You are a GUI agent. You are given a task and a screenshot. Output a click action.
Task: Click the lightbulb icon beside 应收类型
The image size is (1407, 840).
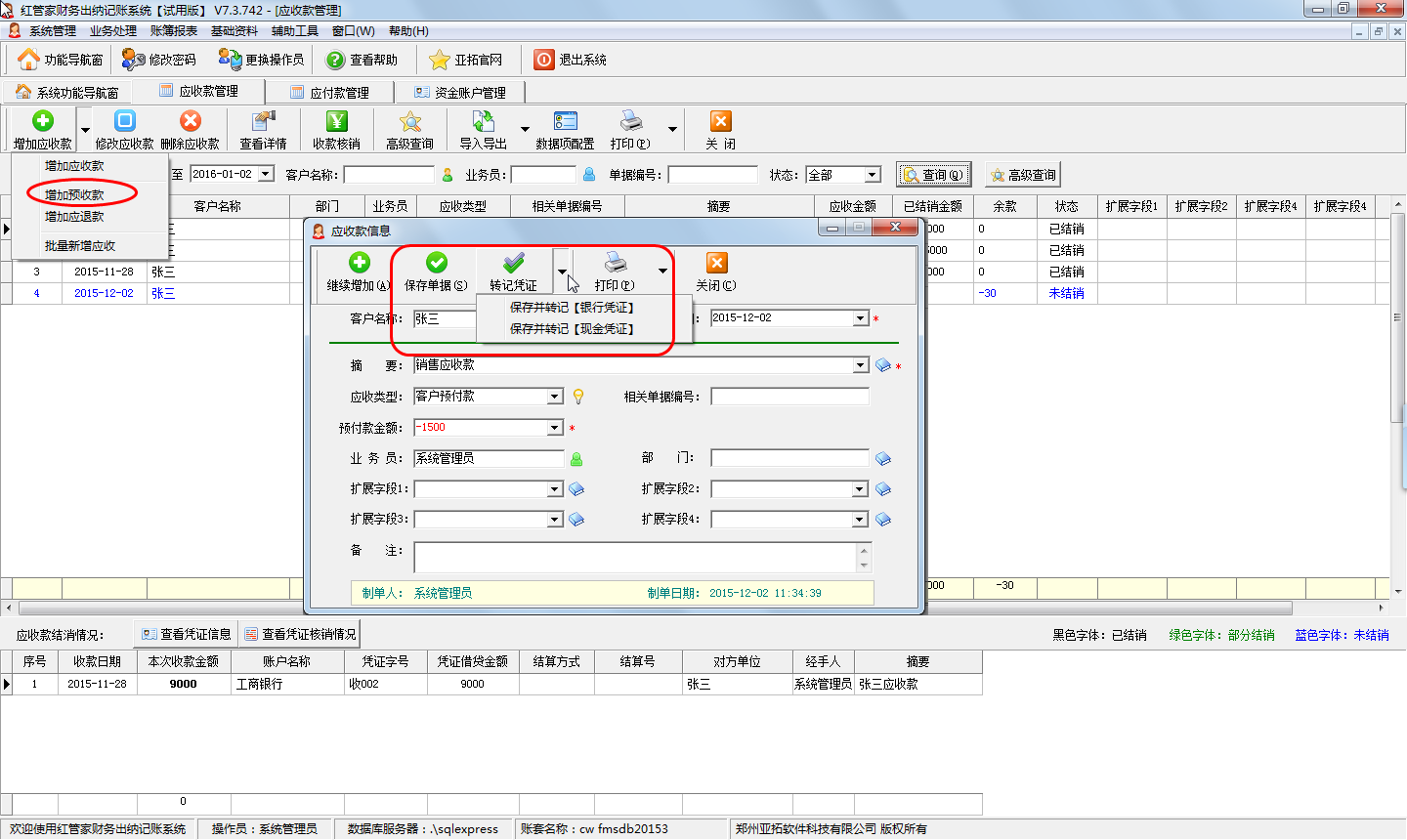coord(578,397)
